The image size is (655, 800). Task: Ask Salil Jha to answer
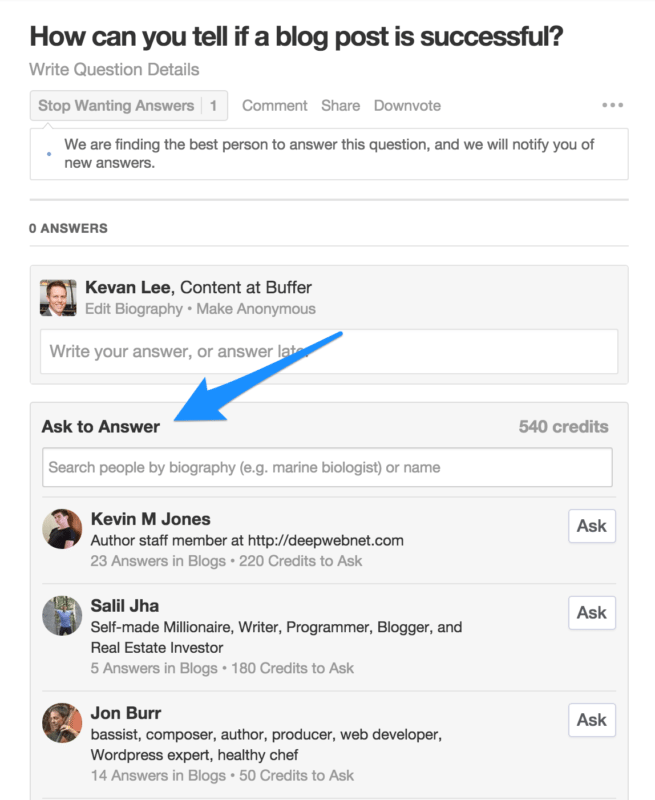591,613
